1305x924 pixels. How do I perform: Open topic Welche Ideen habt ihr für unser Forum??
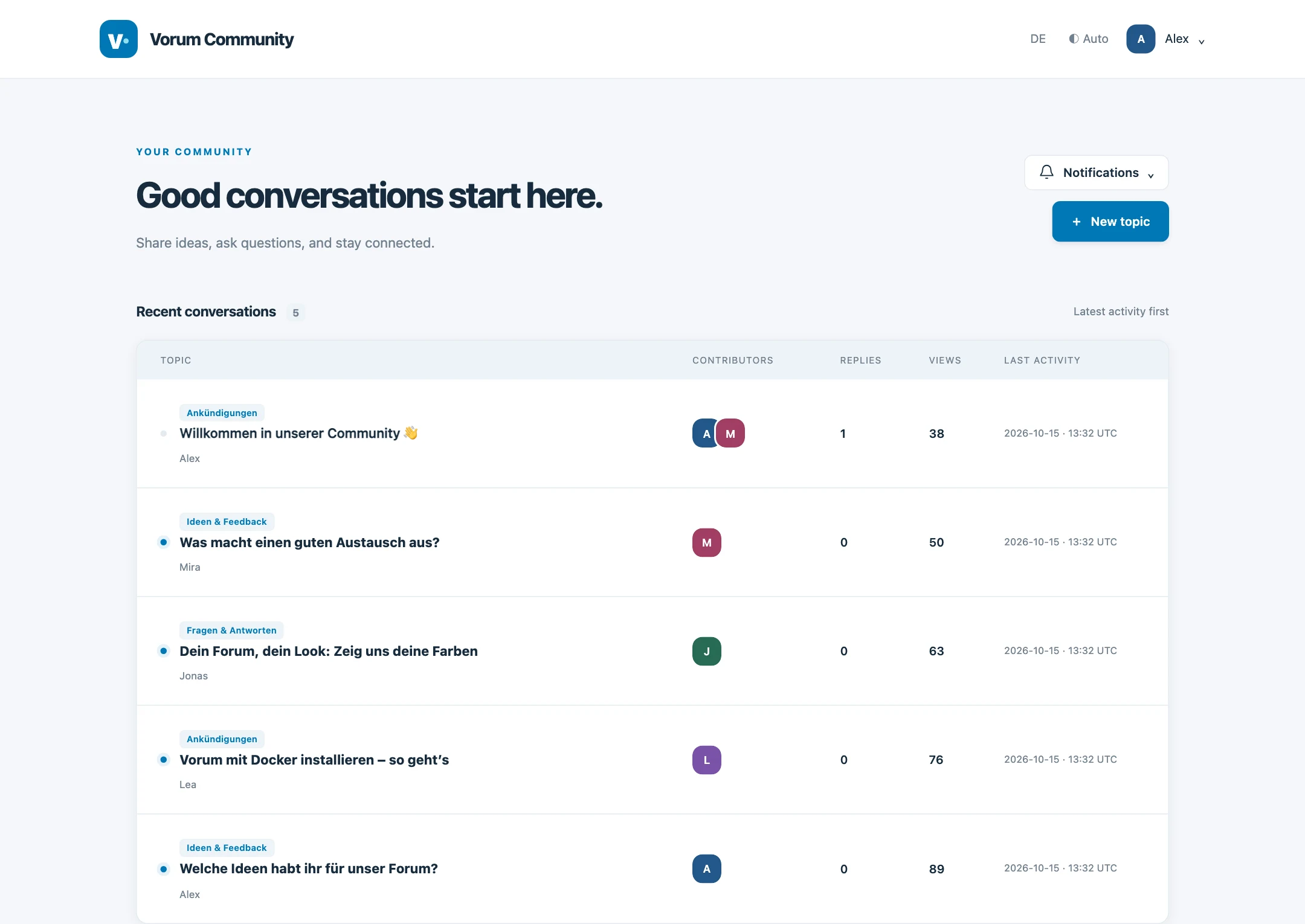click(309, 868)
